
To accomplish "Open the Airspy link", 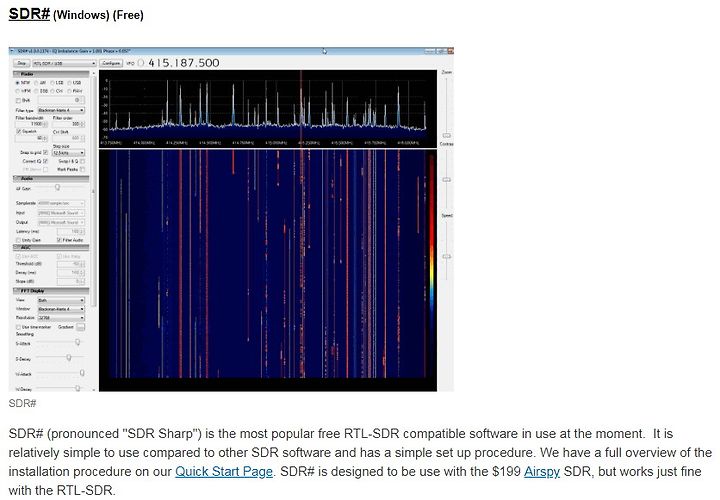I will (542, 472).
